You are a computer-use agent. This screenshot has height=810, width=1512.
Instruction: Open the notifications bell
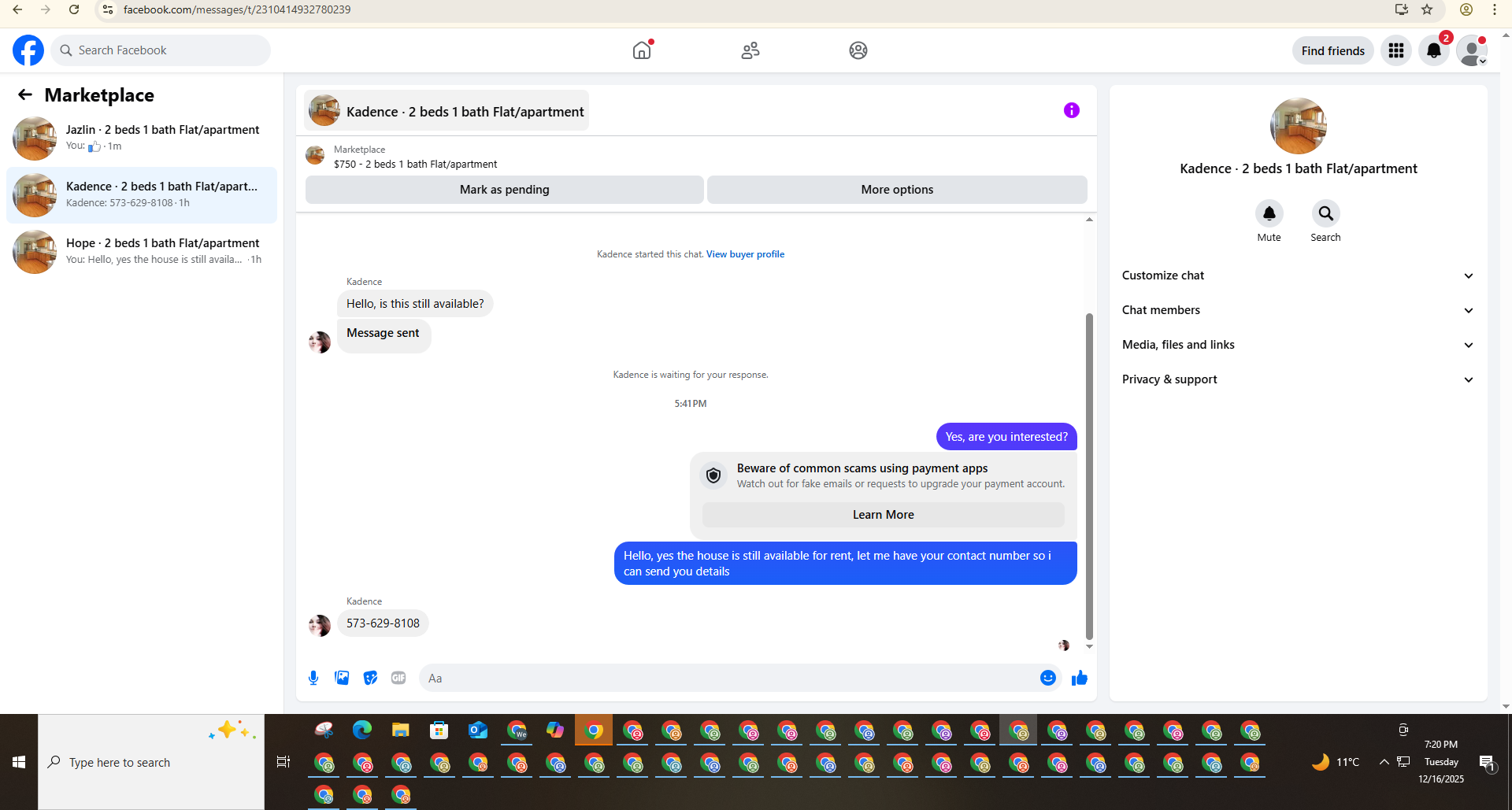click(1434, 50)
